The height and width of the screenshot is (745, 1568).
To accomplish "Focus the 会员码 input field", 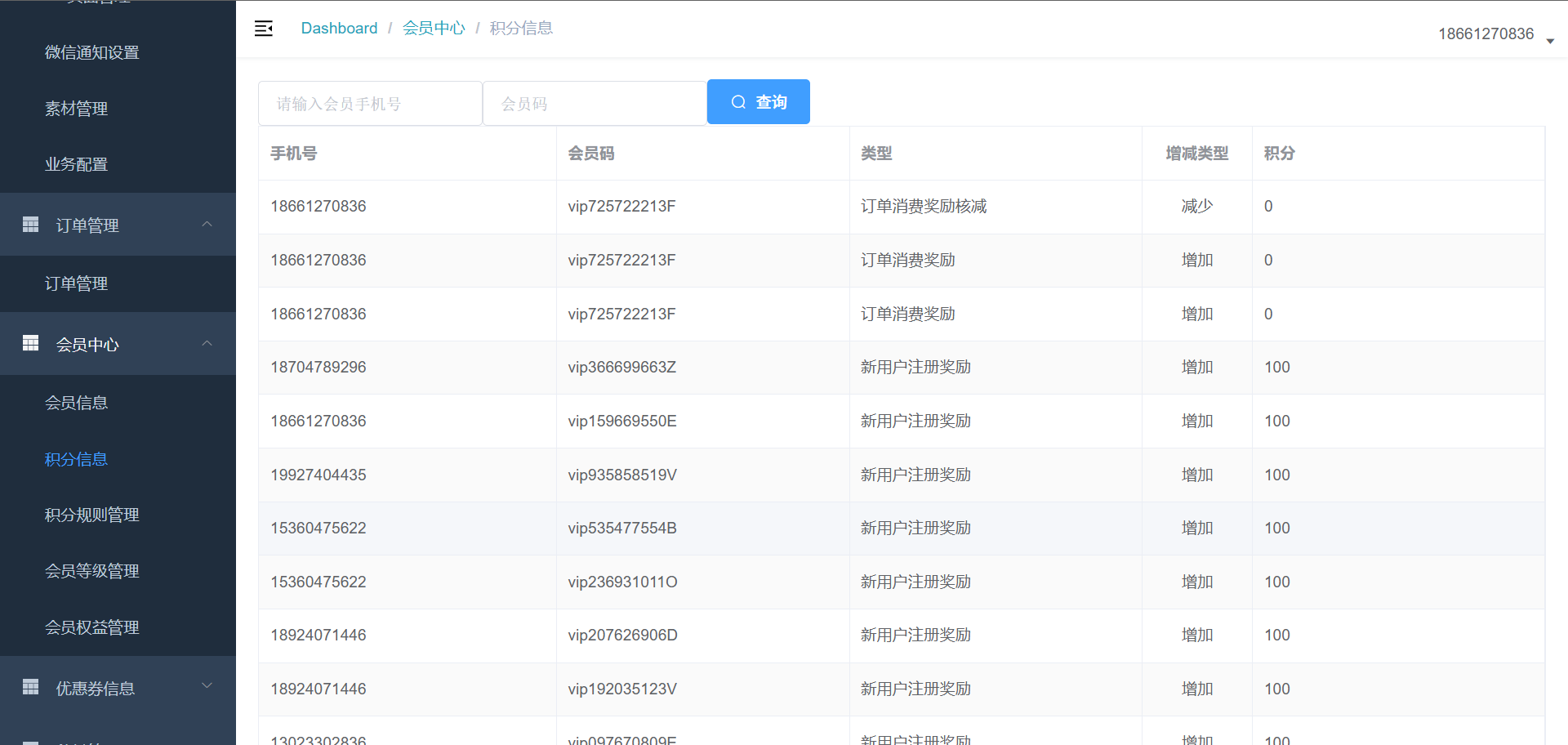I will click(x=595, y=104).
